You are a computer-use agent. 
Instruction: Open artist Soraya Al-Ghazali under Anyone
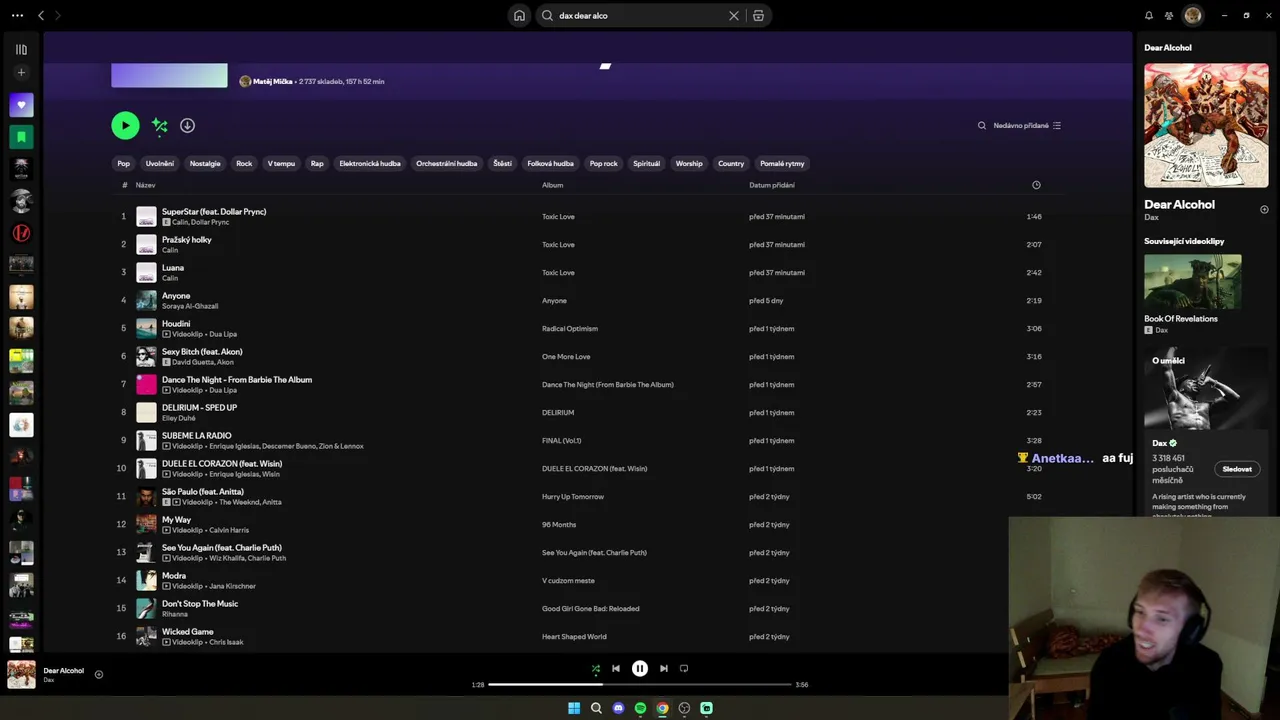[190, 306]
